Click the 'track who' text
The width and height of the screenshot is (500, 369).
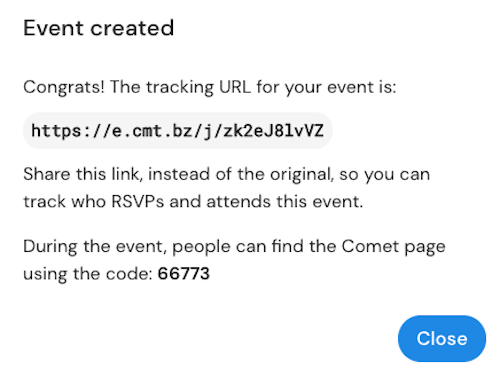click(x=64, y=202)
